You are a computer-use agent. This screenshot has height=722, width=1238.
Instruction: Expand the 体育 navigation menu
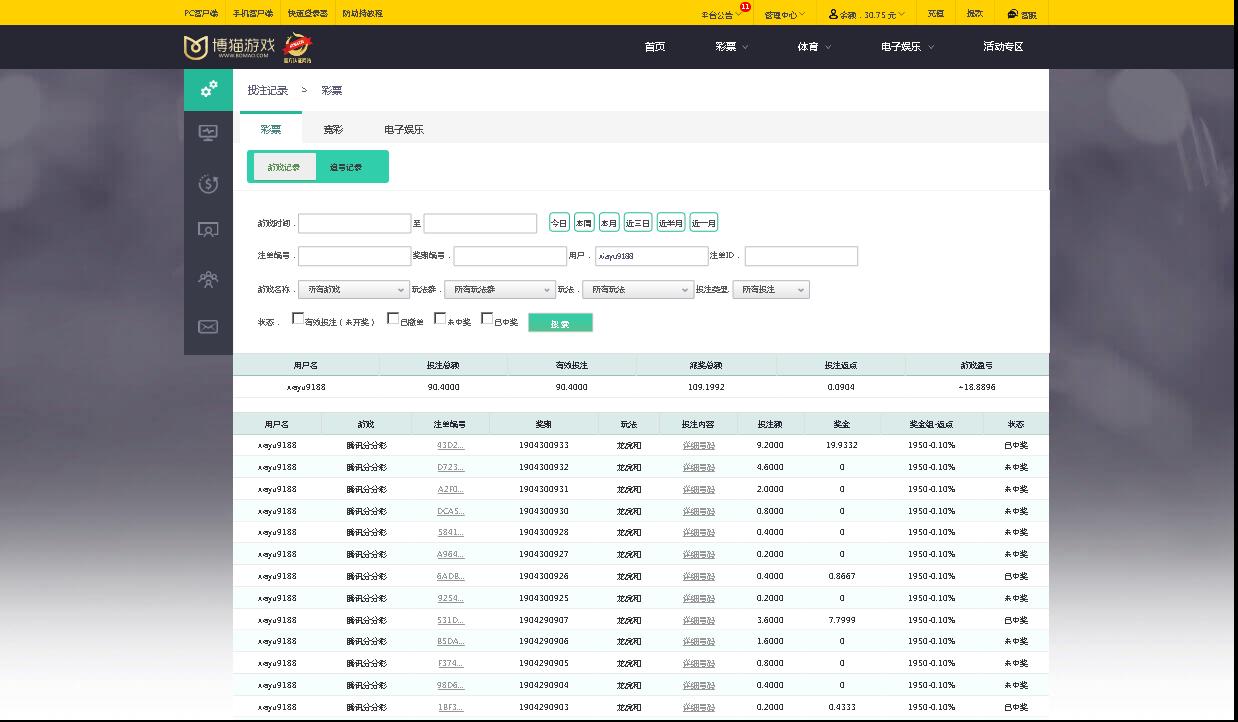click(813, 47)
